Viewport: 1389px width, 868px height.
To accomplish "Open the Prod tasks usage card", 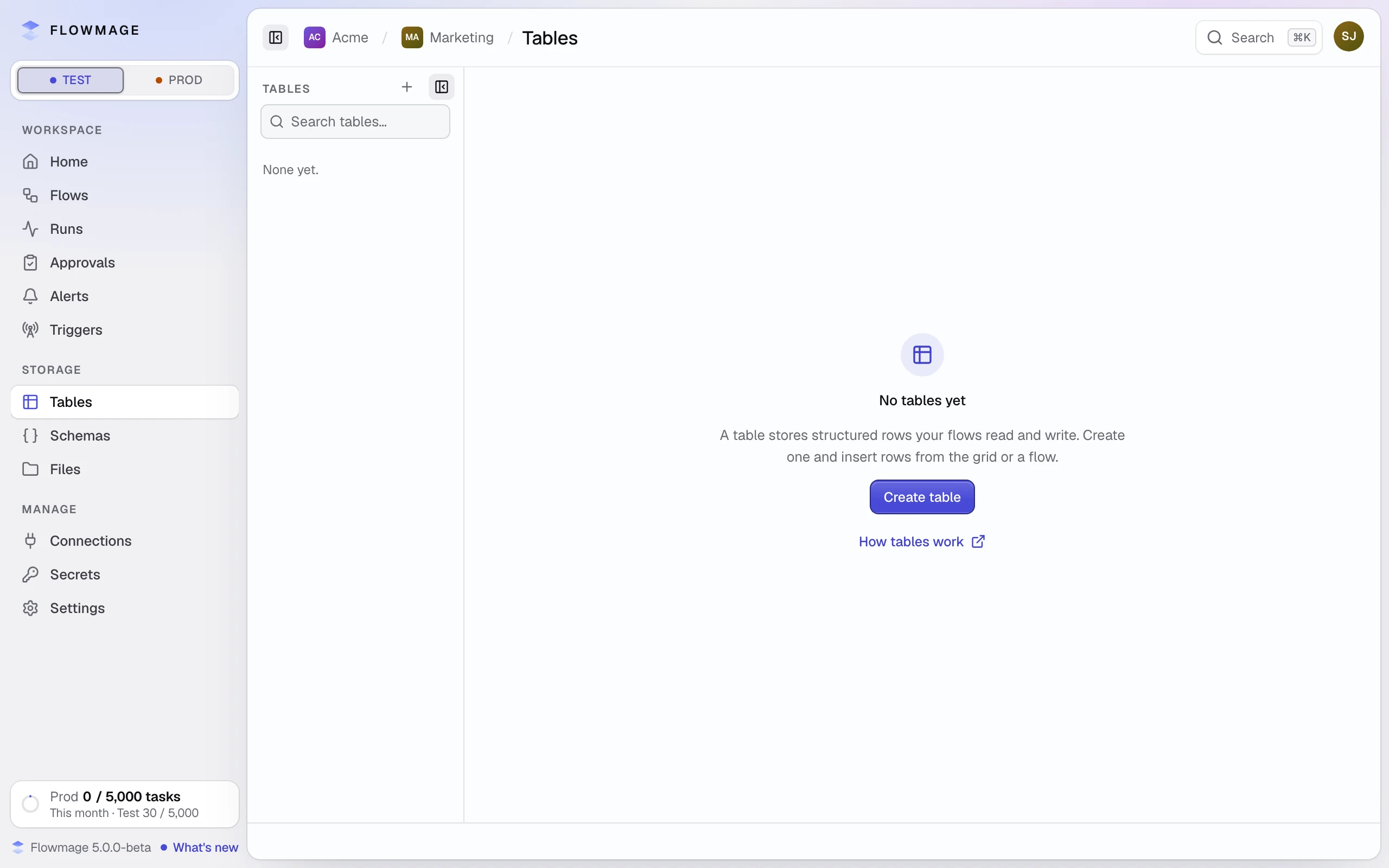I will point(125,805).
